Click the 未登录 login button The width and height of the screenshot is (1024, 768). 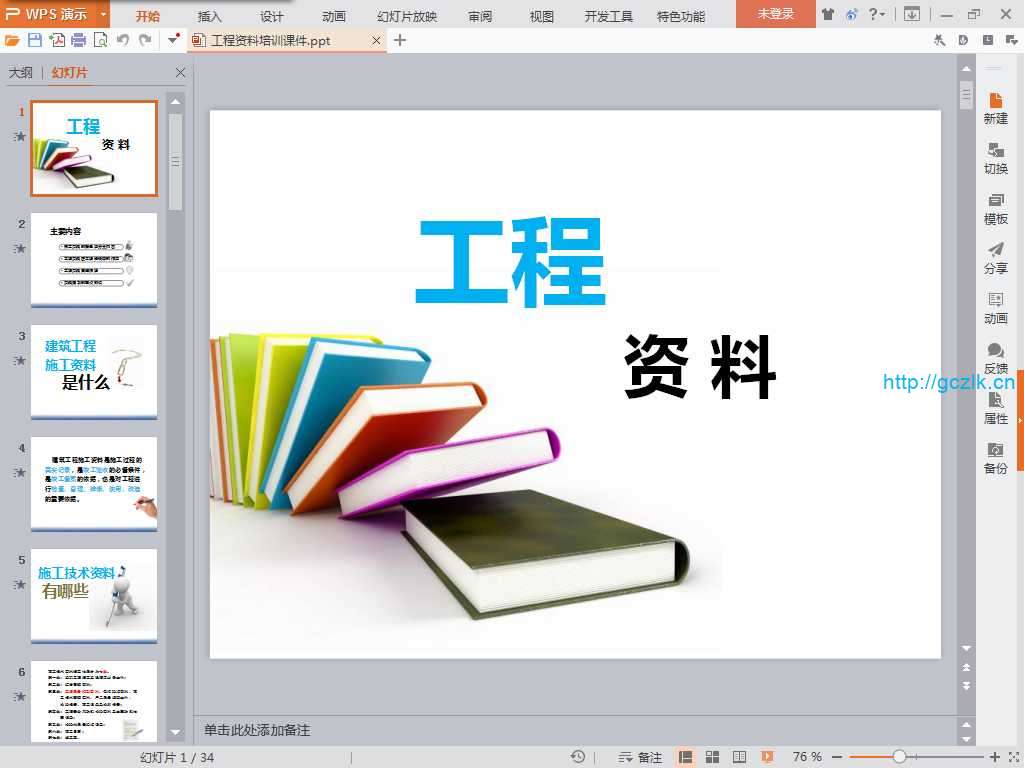pyautogui.click(x=775, y=14)
